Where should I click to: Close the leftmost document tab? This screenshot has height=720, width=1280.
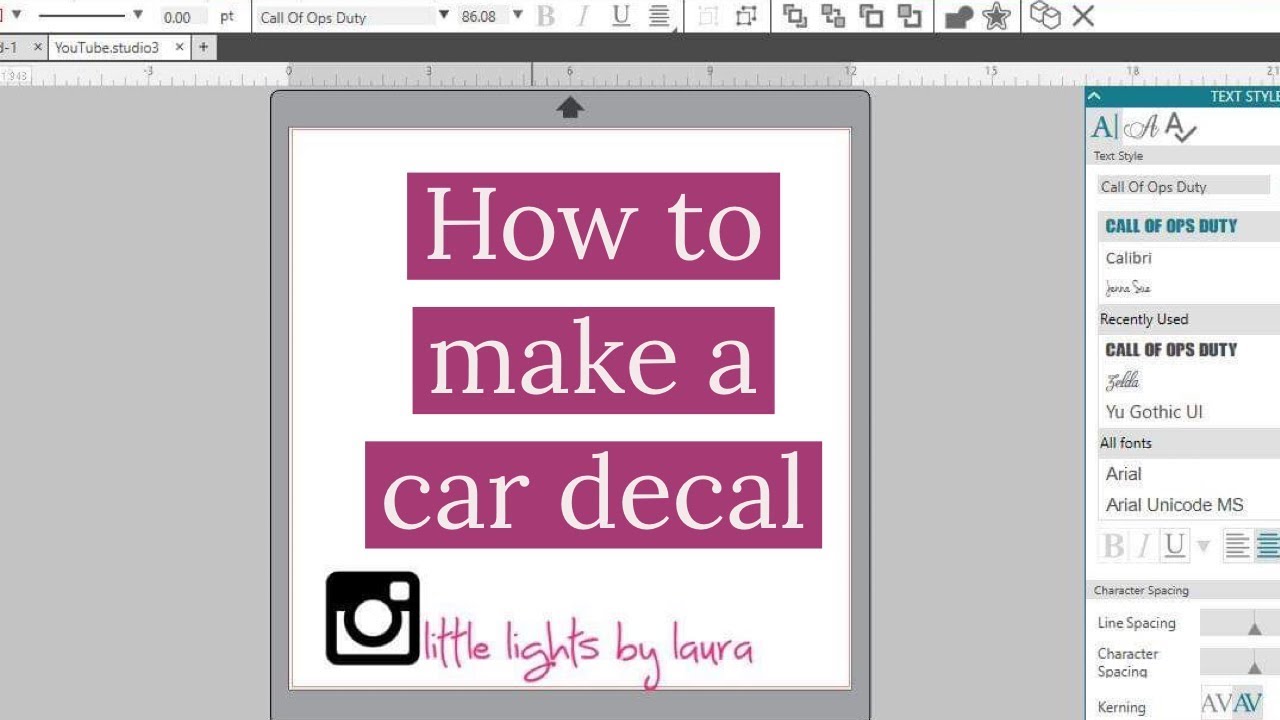click(38, 47)
